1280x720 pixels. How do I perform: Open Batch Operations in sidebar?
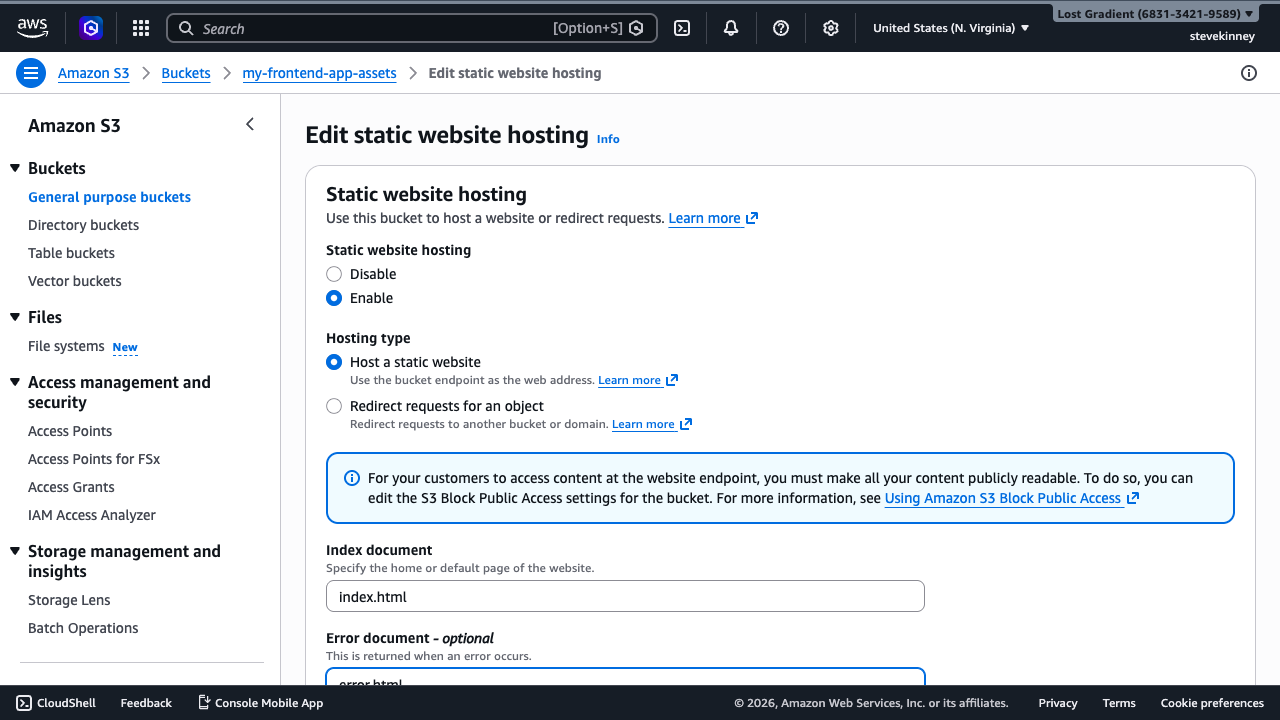(83, 628)
